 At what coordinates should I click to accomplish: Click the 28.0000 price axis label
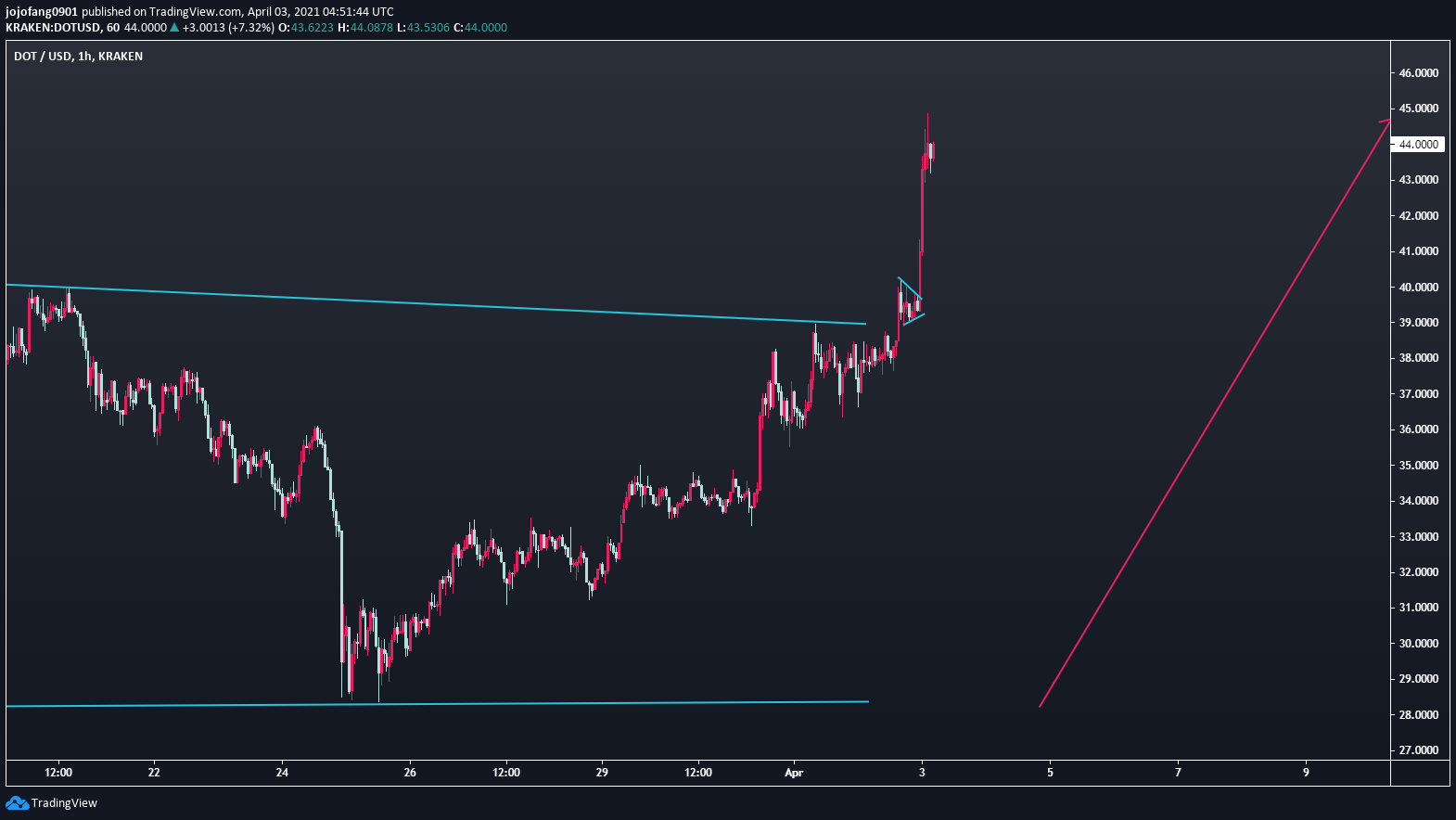click(x=1419, y=715)
